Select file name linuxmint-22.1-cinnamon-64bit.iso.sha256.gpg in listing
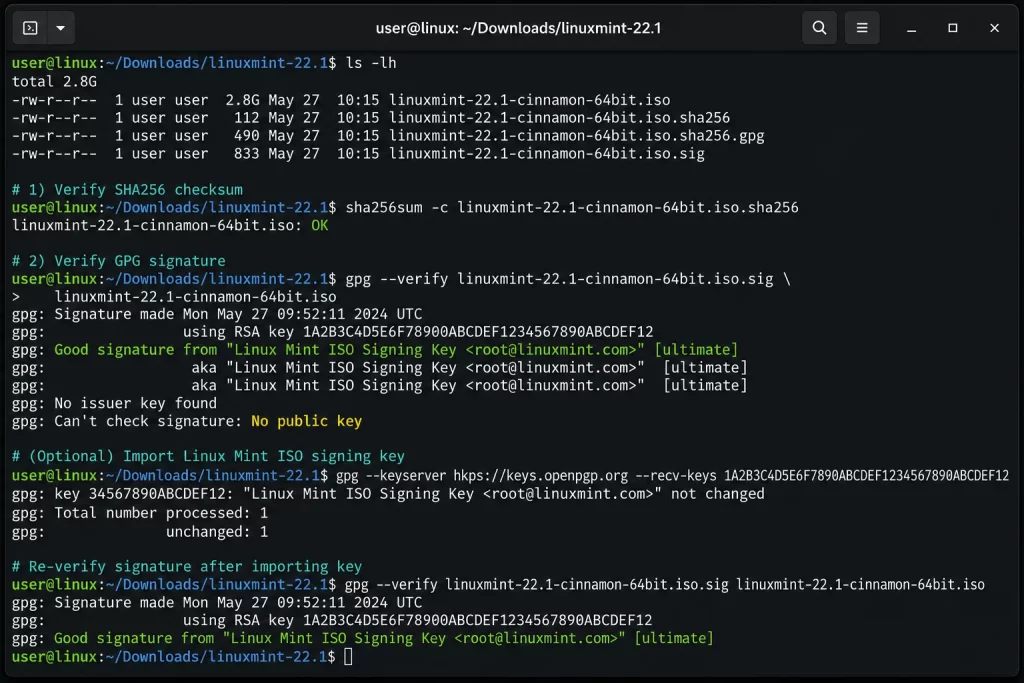 coord(577,136)
